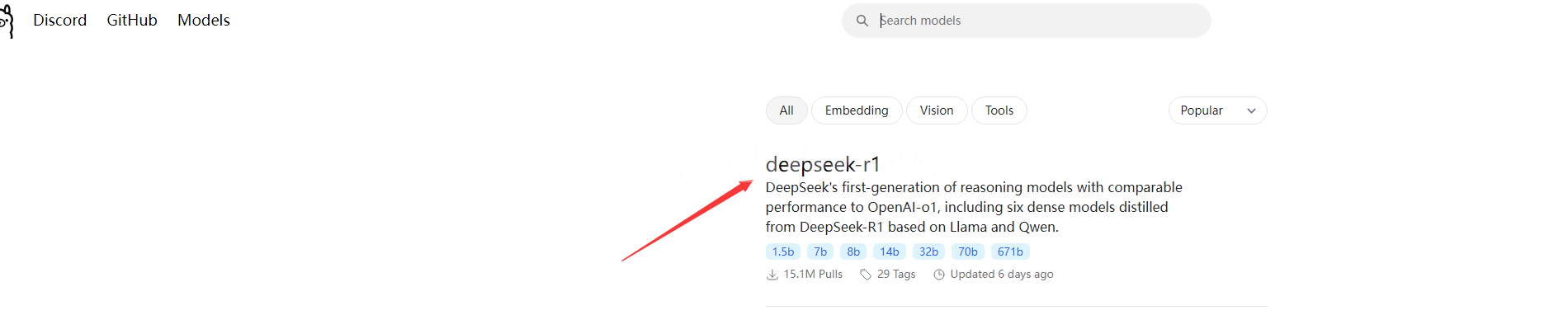The image size is (1568, 315).
Task: Click the tag icon beside 29 Tags
Action: 866,275
